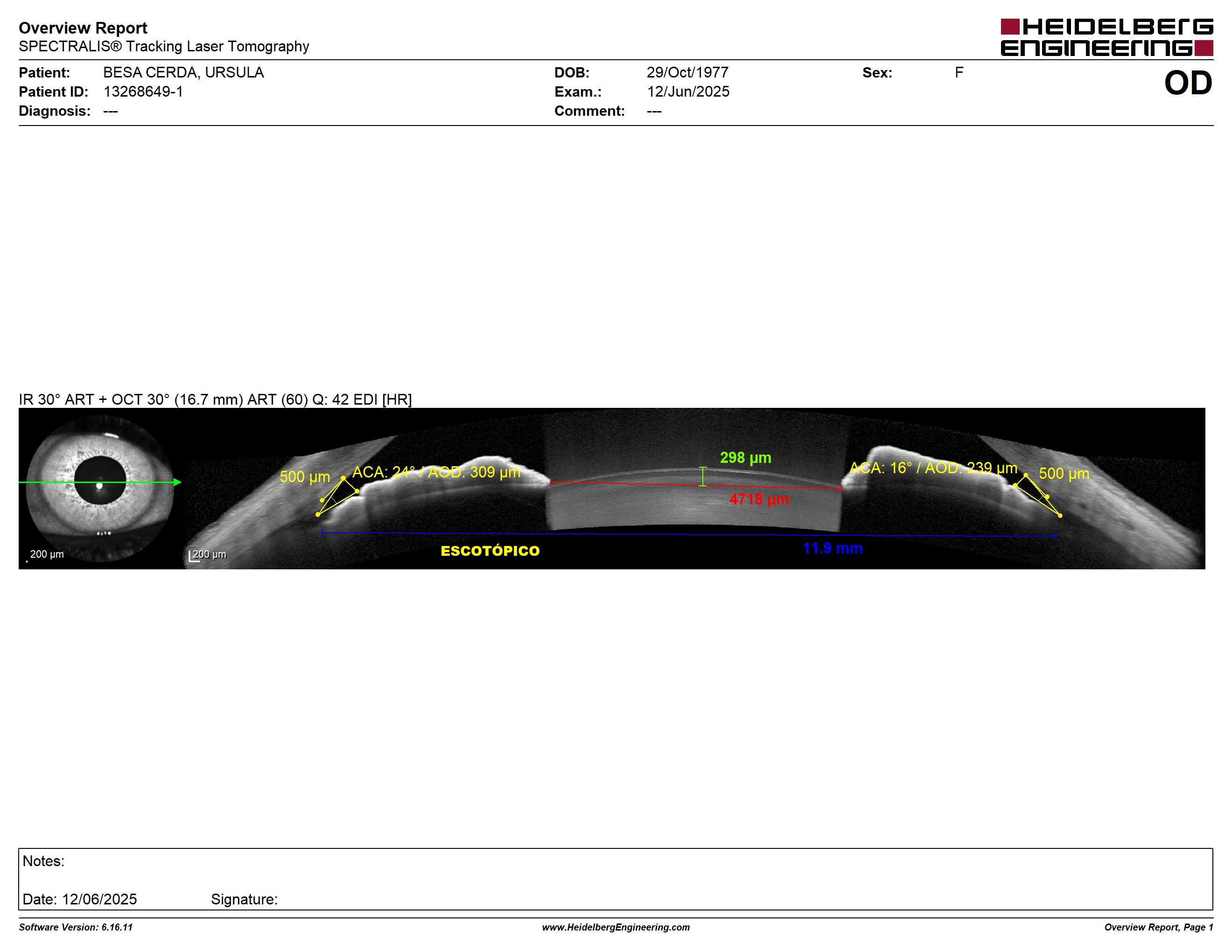Image resolution: width=1232 pixels, height=952 pixels.
Task: Click the left yellow angle measurement triangle
Action: coord(338,496)
